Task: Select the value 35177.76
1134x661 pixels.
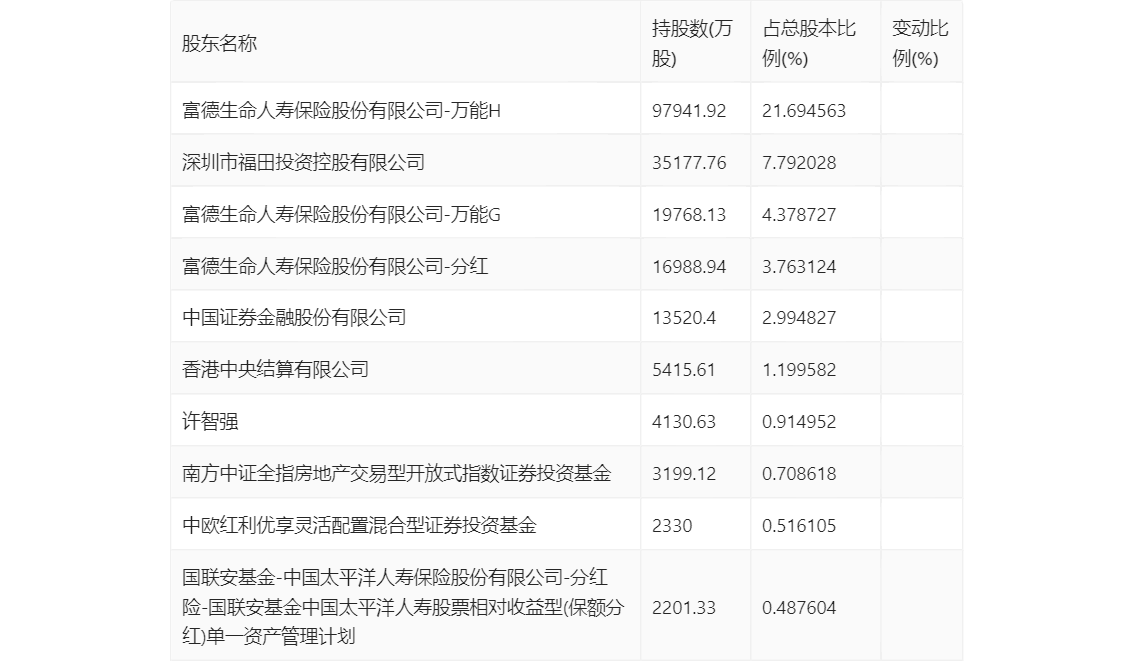Action: coord(688,163)
